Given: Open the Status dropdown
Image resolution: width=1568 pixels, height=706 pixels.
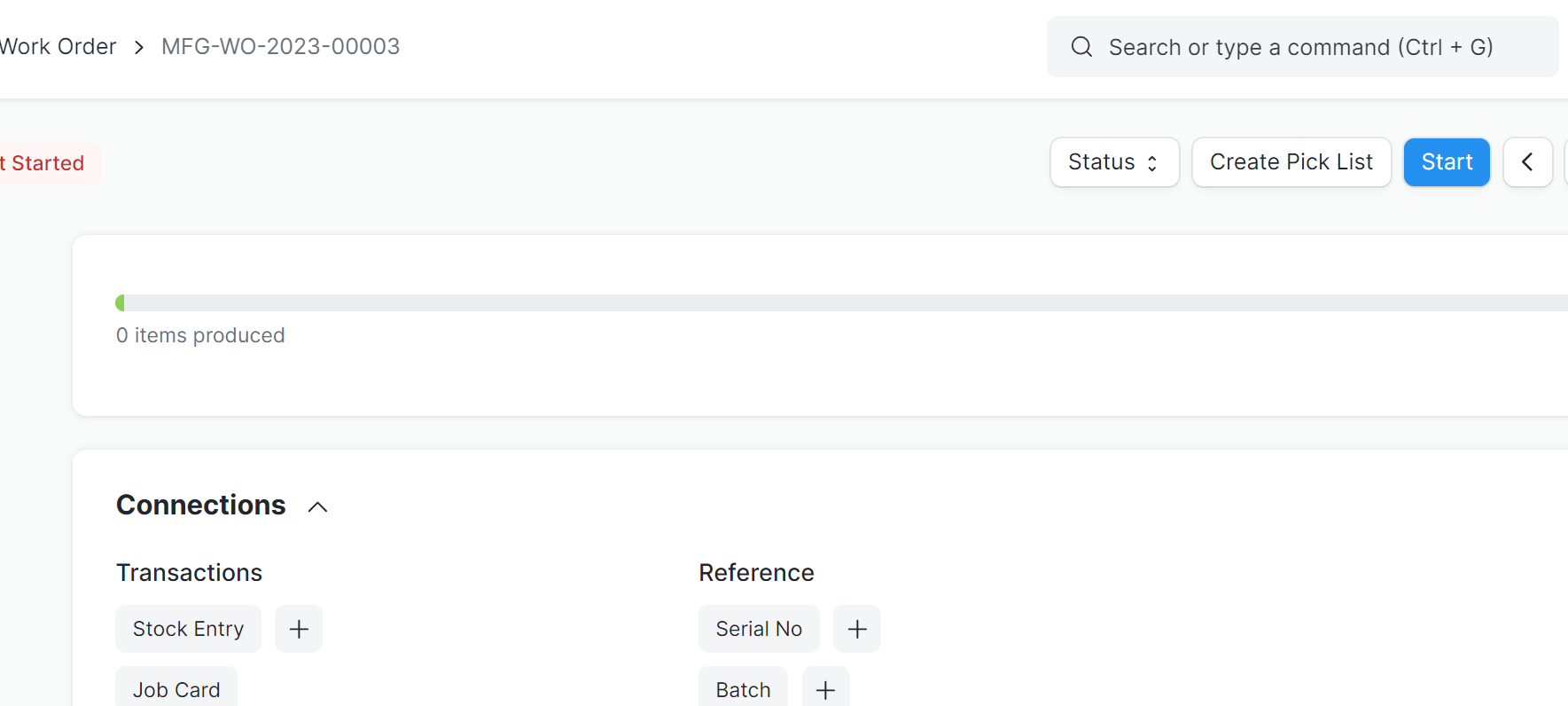Looking at the screenshot, I should point(1114,162).
